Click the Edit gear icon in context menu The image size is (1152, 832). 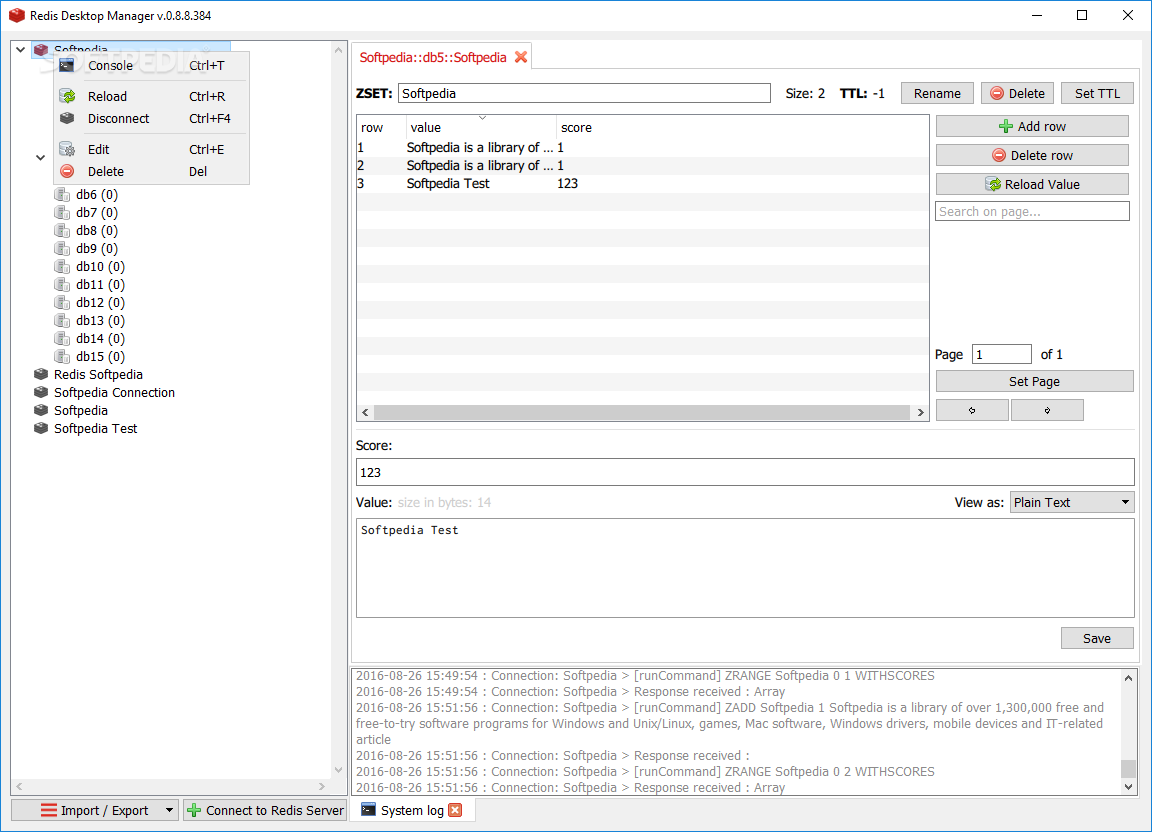(67, 149)
